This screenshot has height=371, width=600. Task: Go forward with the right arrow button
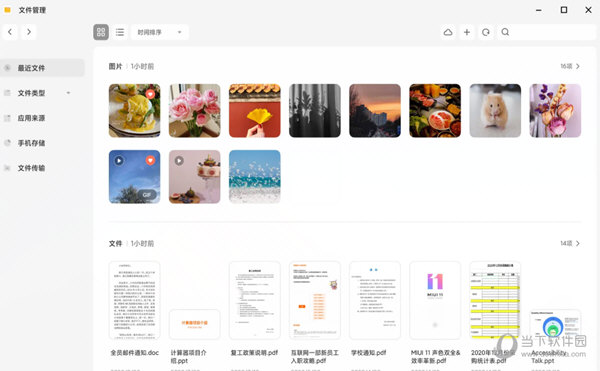(29, 32)
